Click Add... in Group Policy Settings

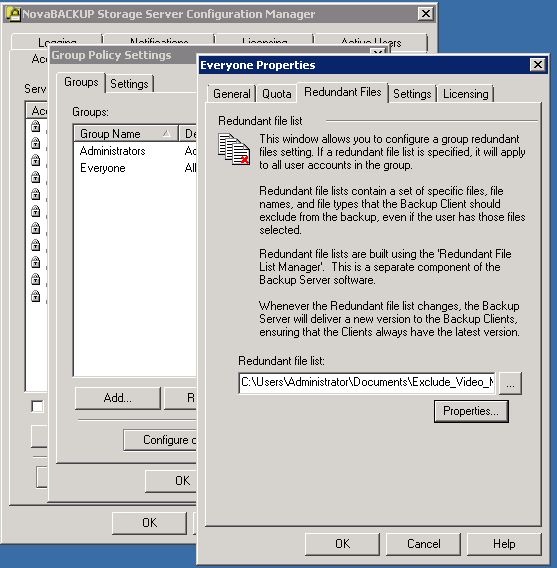118,398
